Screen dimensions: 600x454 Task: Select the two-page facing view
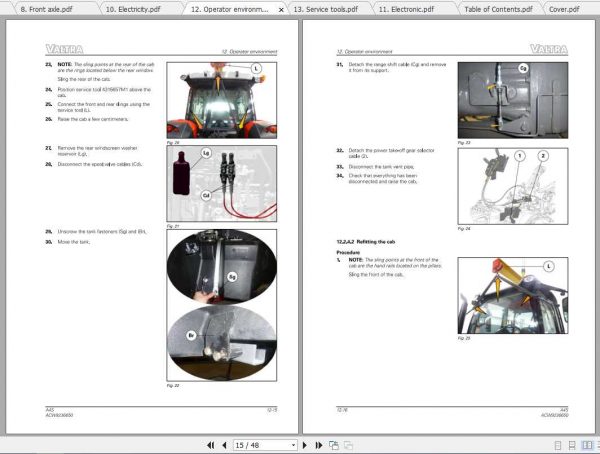[587, 445]
